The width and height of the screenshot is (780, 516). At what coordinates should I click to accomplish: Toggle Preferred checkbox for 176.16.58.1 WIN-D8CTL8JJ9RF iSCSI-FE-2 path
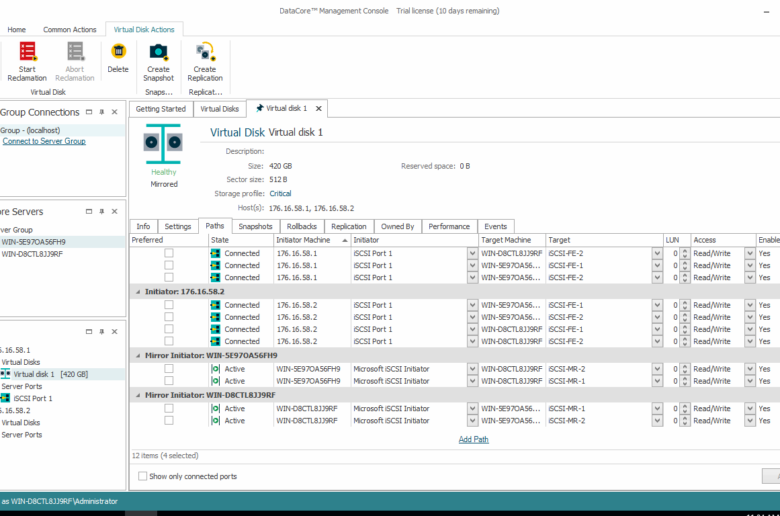pos(169,253)
